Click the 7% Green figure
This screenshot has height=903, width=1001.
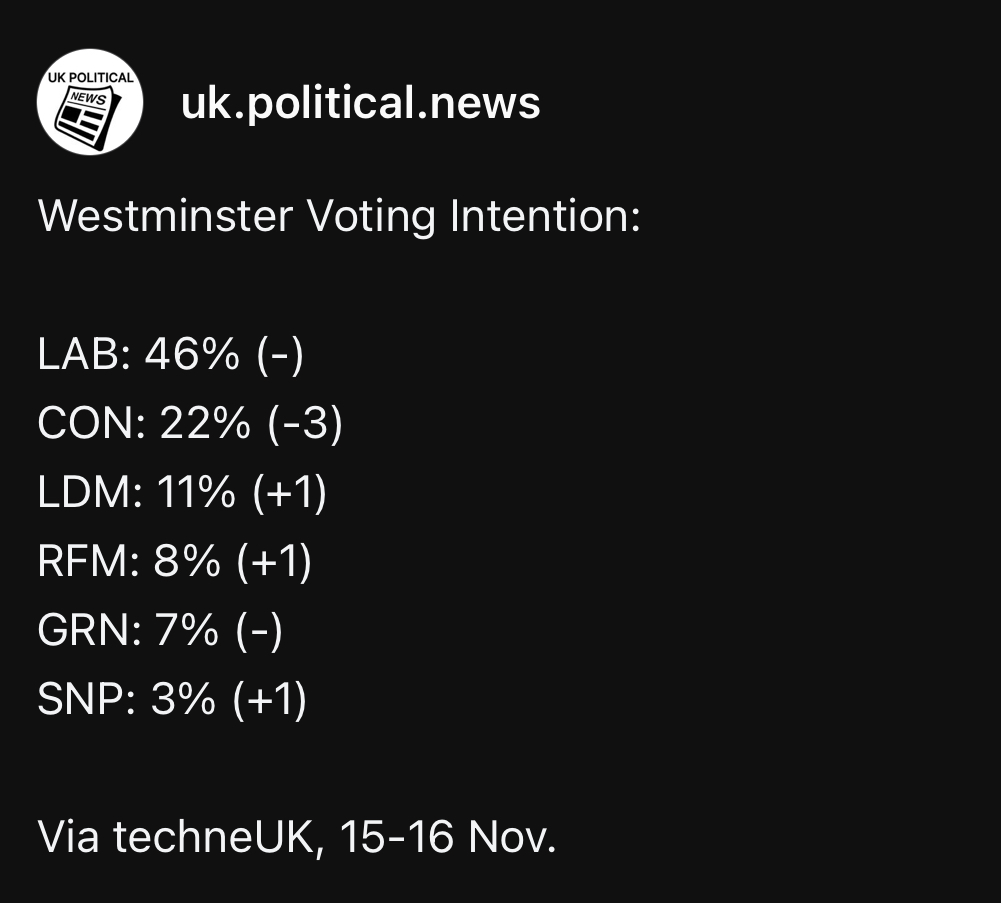point(186,632)
